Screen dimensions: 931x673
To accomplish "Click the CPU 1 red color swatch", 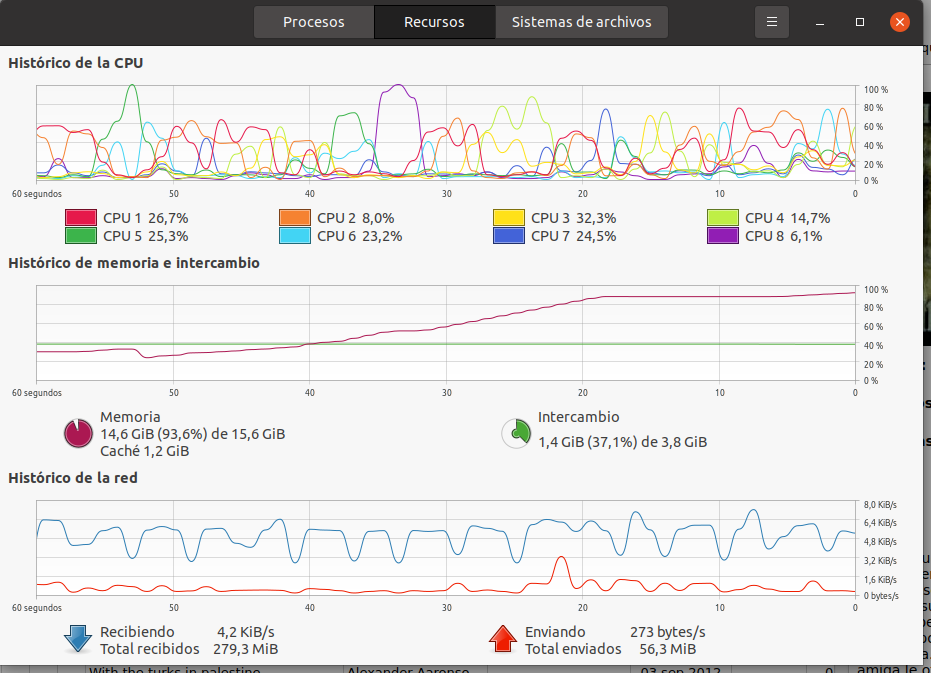I will [80, 218].
